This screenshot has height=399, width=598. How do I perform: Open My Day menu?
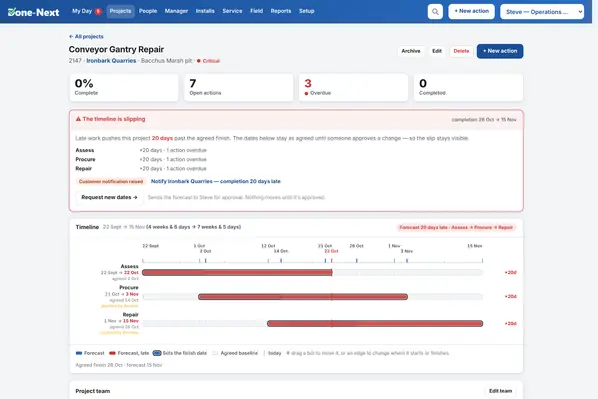pos(82,11)
